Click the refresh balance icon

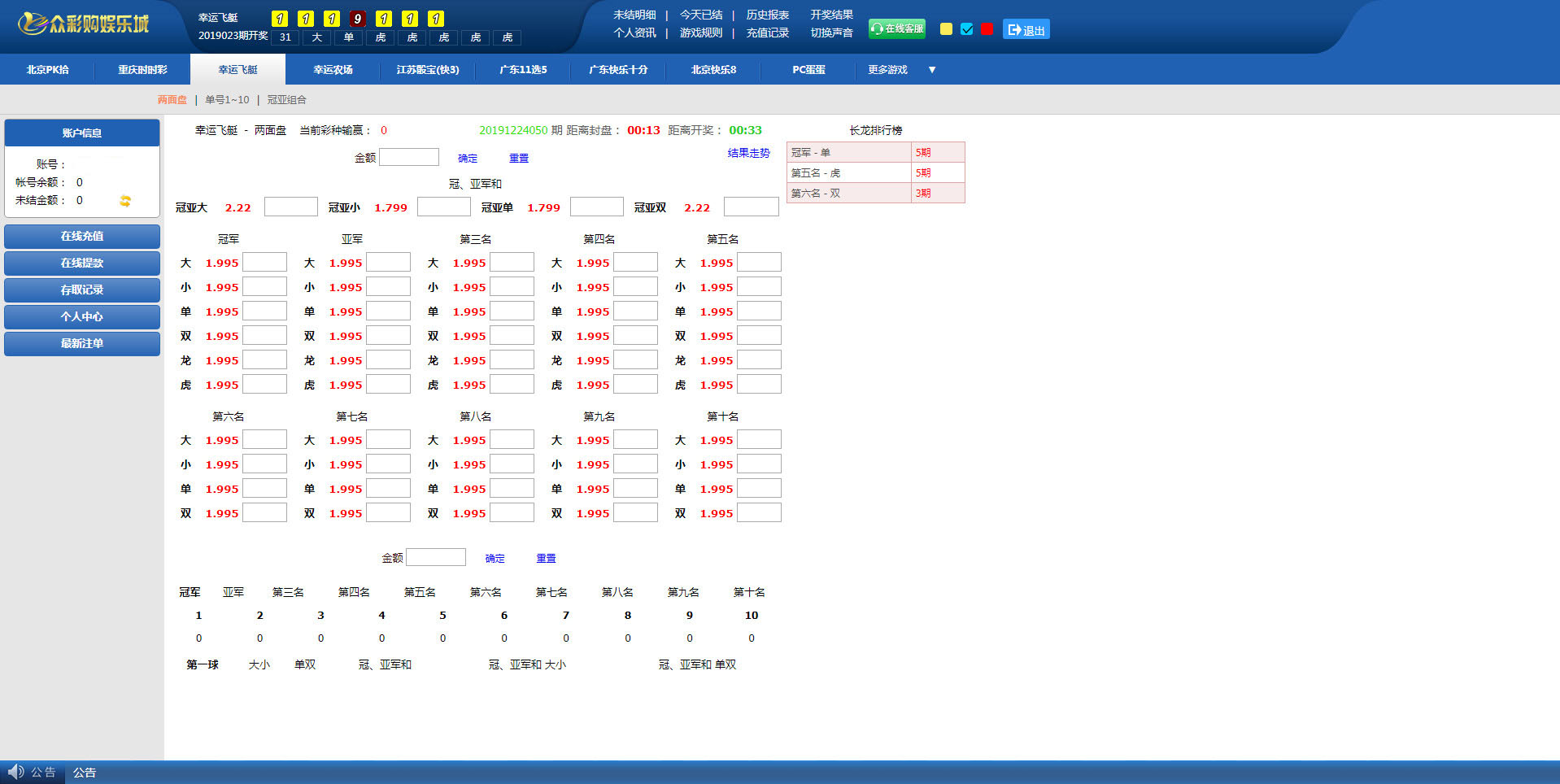click(125, 201)
